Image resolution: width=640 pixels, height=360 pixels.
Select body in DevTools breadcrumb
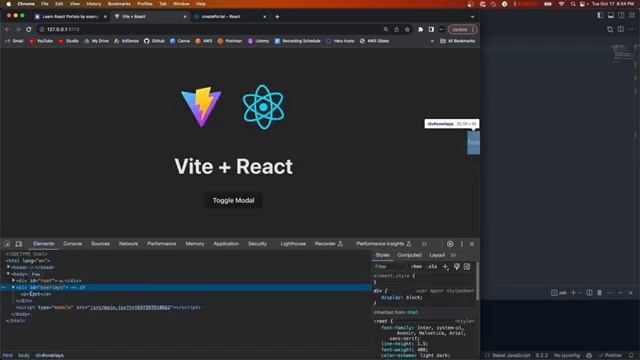(x=24, y=356)
